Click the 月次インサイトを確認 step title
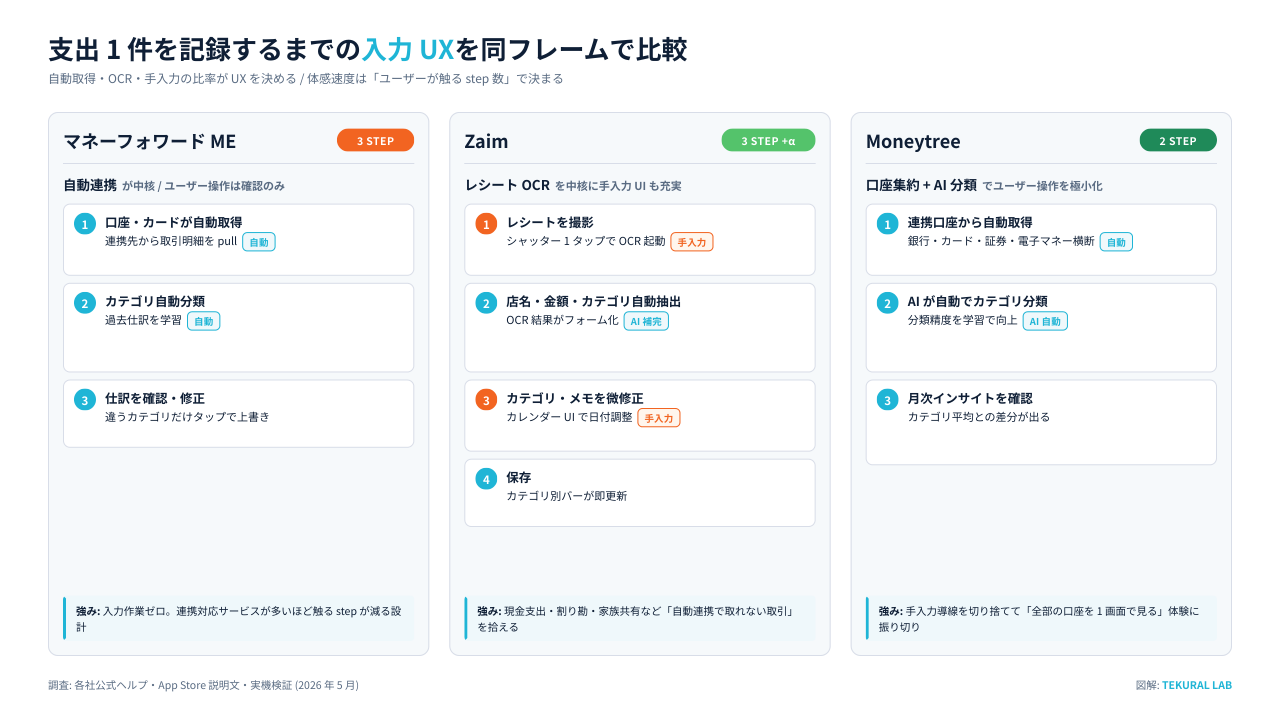Image resolution: width=1280 pixels, height=720 pixels. tap(970, 398)
